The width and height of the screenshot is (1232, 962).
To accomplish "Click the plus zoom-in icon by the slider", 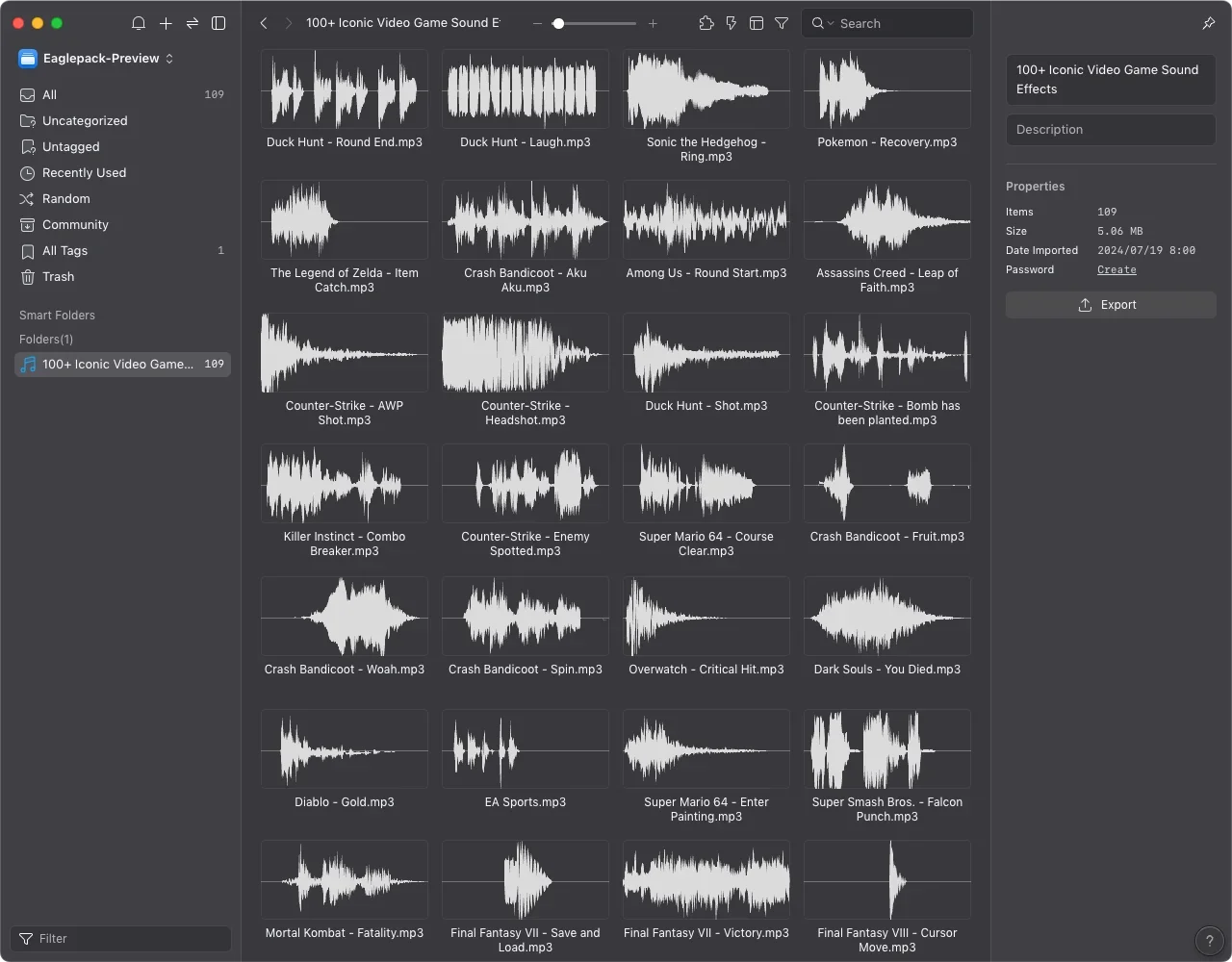I will pyautogui.click(x=653, y=23).
